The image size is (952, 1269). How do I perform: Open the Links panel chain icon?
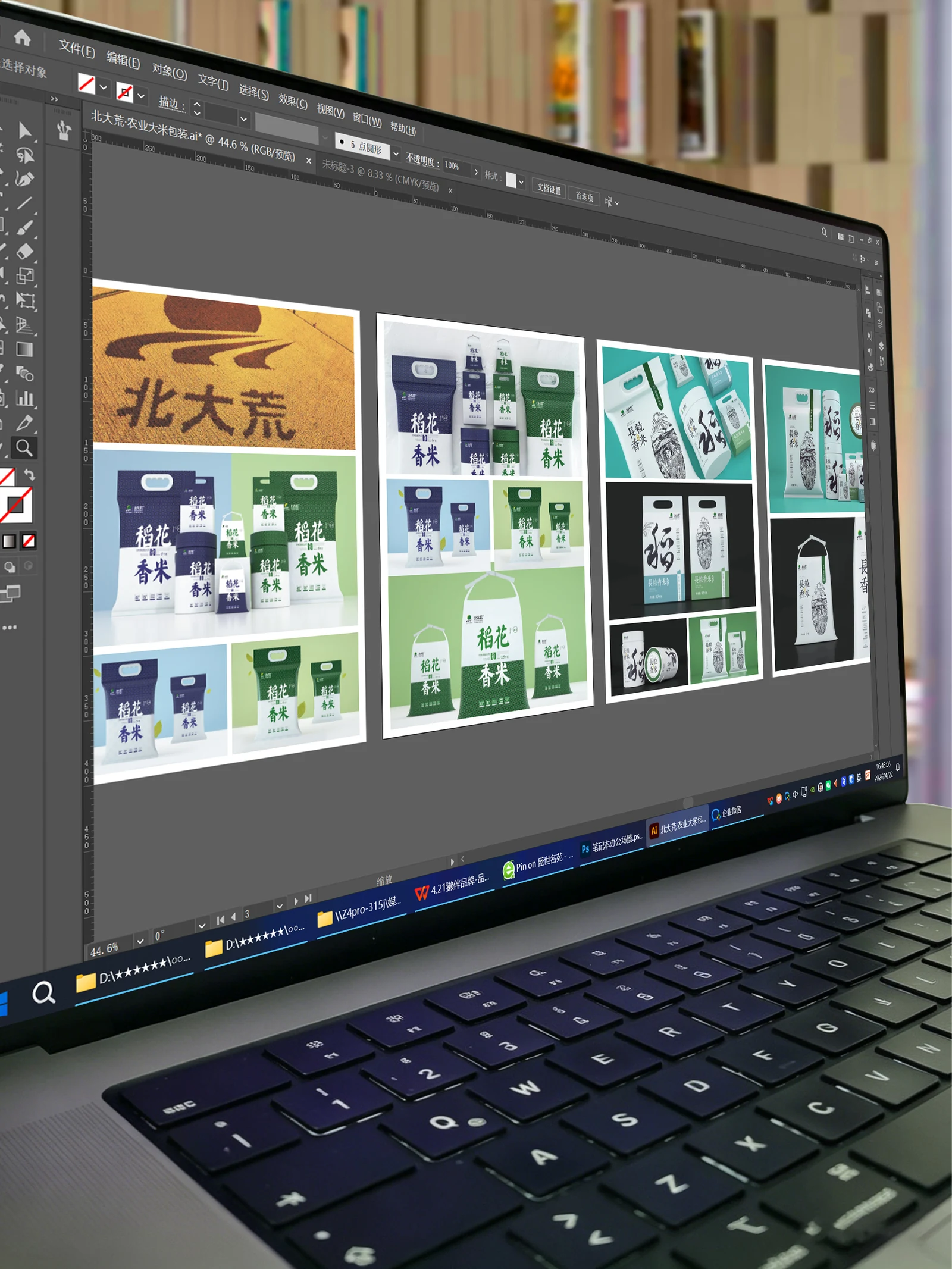coord(872,390)
